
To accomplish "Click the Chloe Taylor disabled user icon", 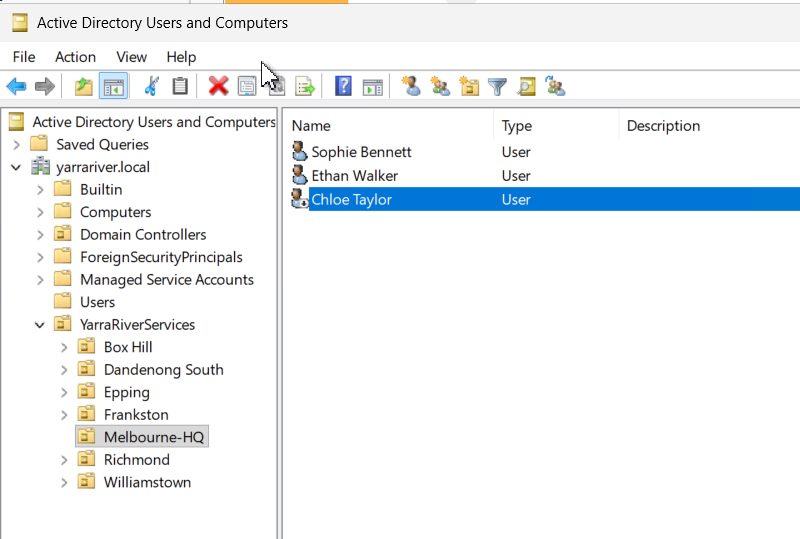I will [299, 199].
